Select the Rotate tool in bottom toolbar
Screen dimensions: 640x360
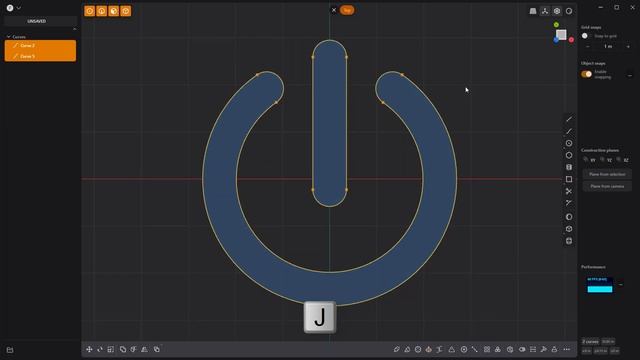100,349
